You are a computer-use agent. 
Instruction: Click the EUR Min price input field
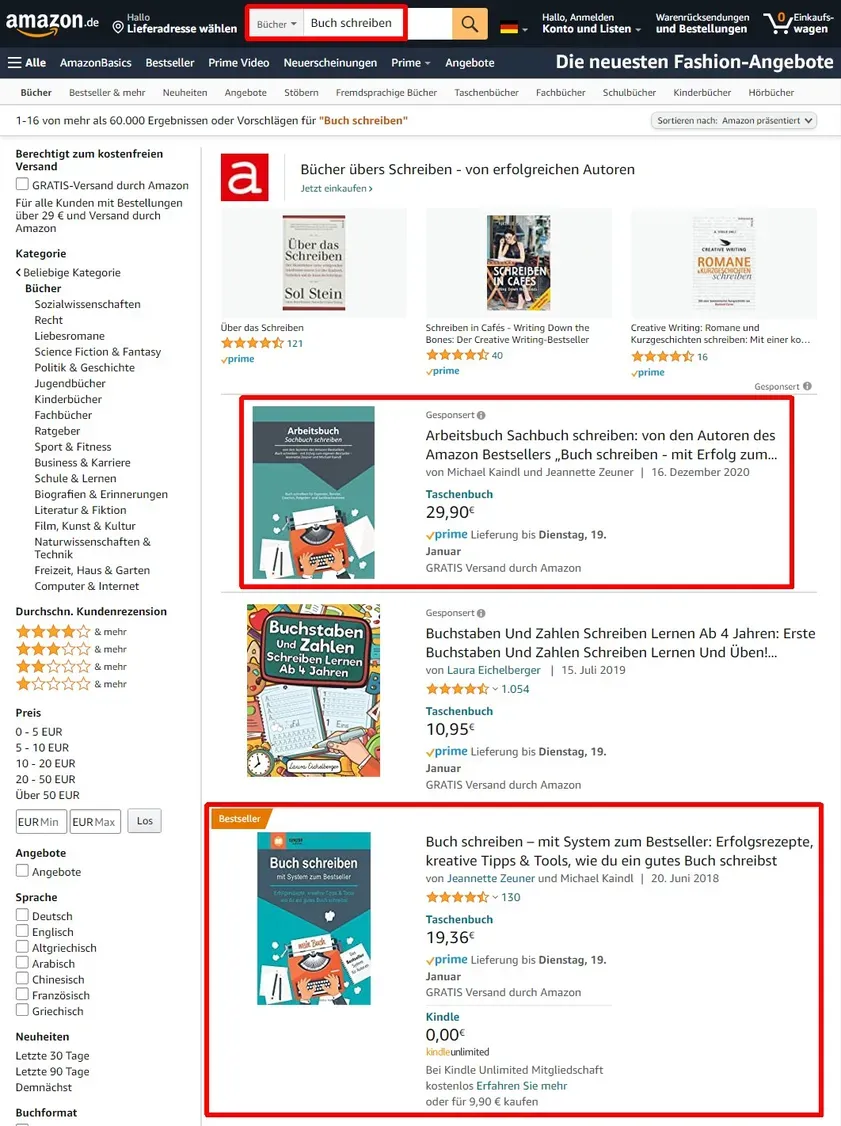41,822
